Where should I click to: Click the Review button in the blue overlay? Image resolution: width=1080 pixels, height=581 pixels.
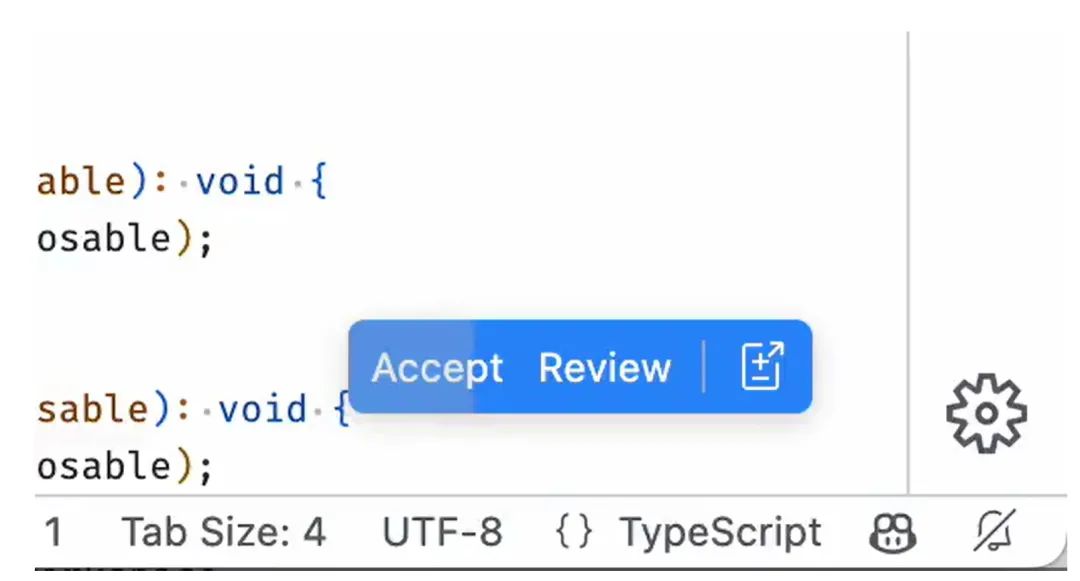pyautogui.click(x=604, y=368)
